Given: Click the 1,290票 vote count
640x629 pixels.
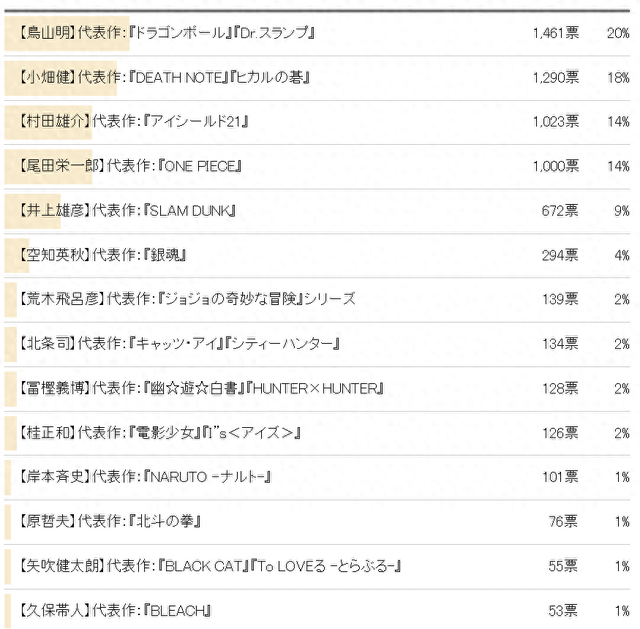Looking at the screenshot, I should tap(554, 77).
